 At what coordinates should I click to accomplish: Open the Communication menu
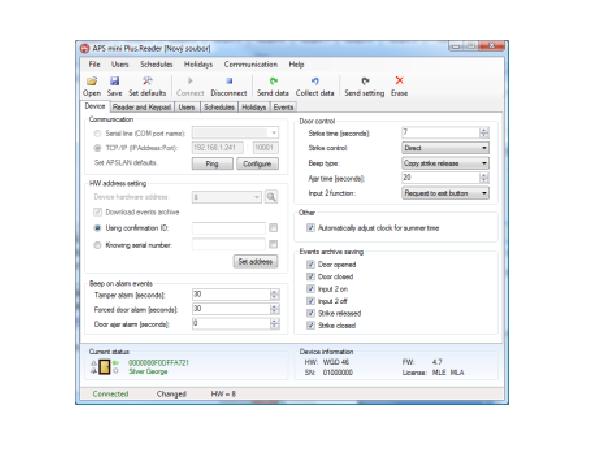click(250, 64)
